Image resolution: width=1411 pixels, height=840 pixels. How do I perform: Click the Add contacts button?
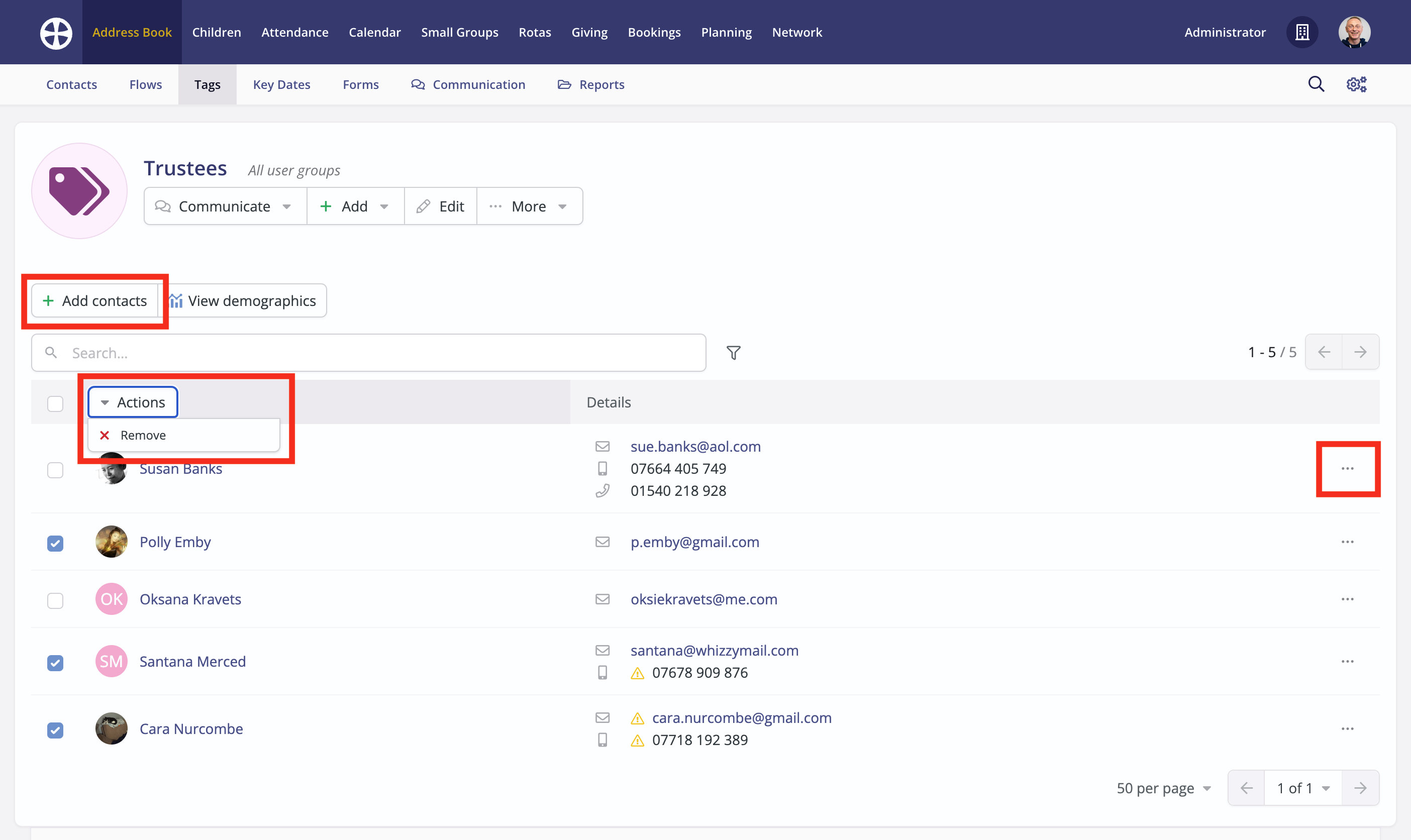click(x=95, y=300)
